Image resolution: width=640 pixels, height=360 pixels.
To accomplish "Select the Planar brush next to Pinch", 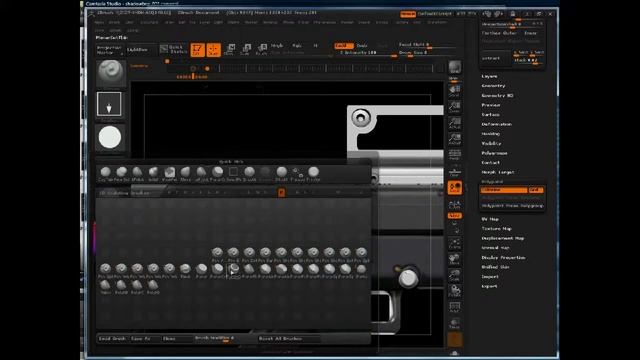I will point(201,271).
